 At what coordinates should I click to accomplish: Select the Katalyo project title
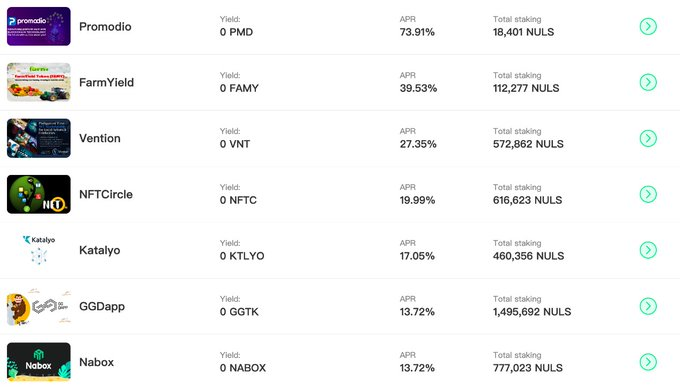(100, 251)
